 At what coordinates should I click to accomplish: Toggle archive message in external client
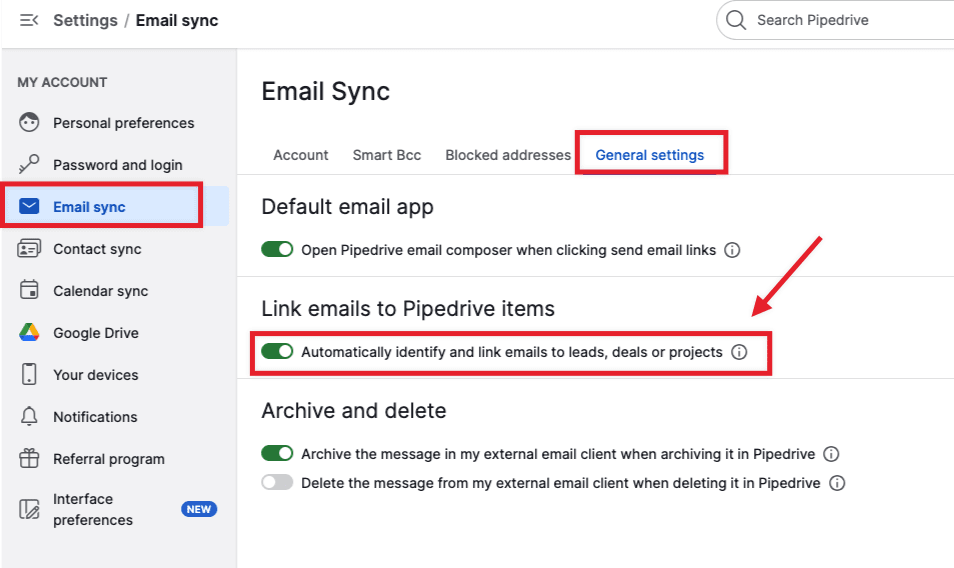click(277, 454)
